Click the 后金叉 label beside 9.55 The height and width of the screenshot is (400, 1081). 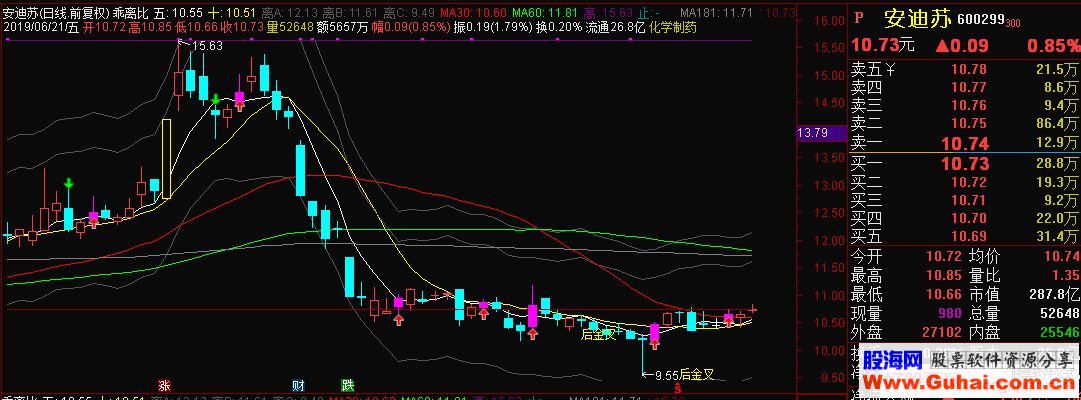pos(696,375)
